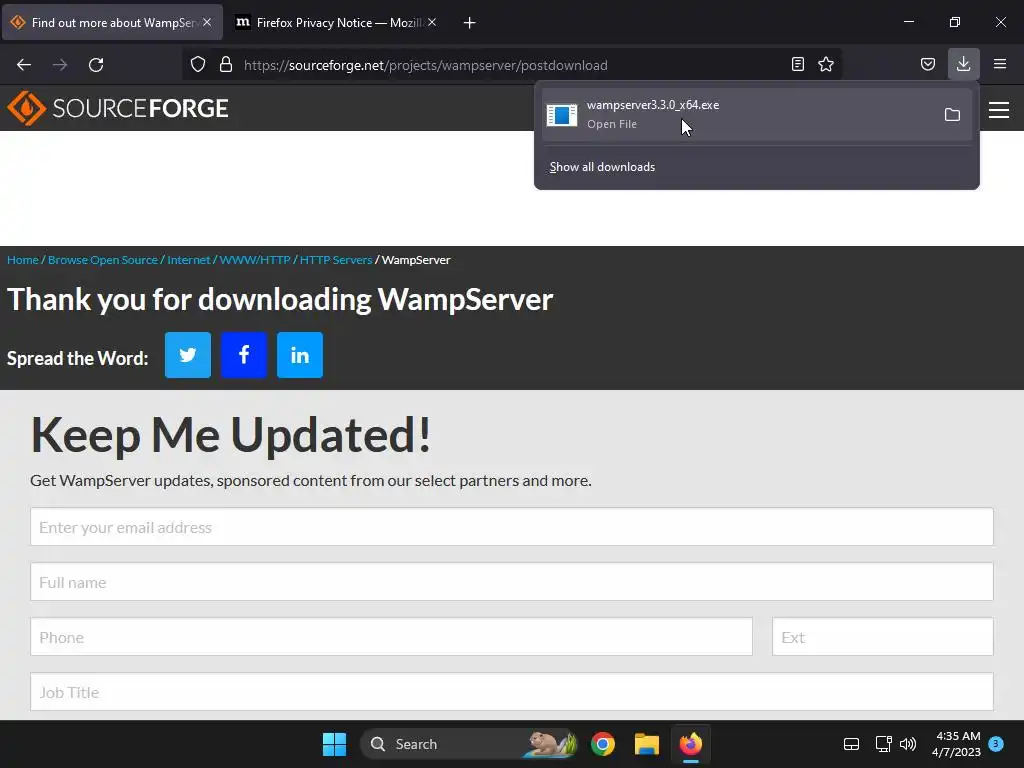The width and height of the screenshot is (1024, 768).
Task: Open the Internet breadcrumb link
Action: [189, 260]
